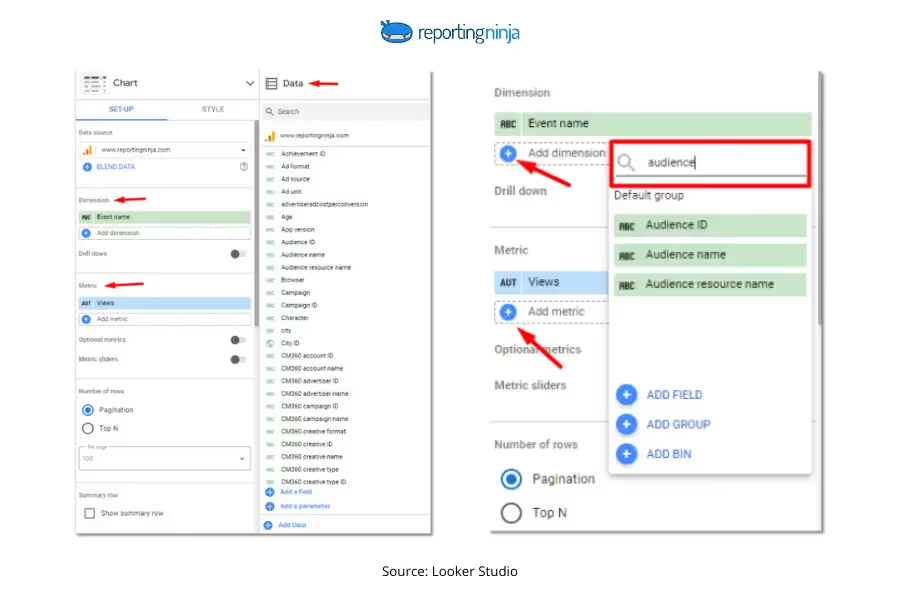Click the plus icon beside ADD GROUP
This screenshot has width=900, height=600.
tap(627, 424)
